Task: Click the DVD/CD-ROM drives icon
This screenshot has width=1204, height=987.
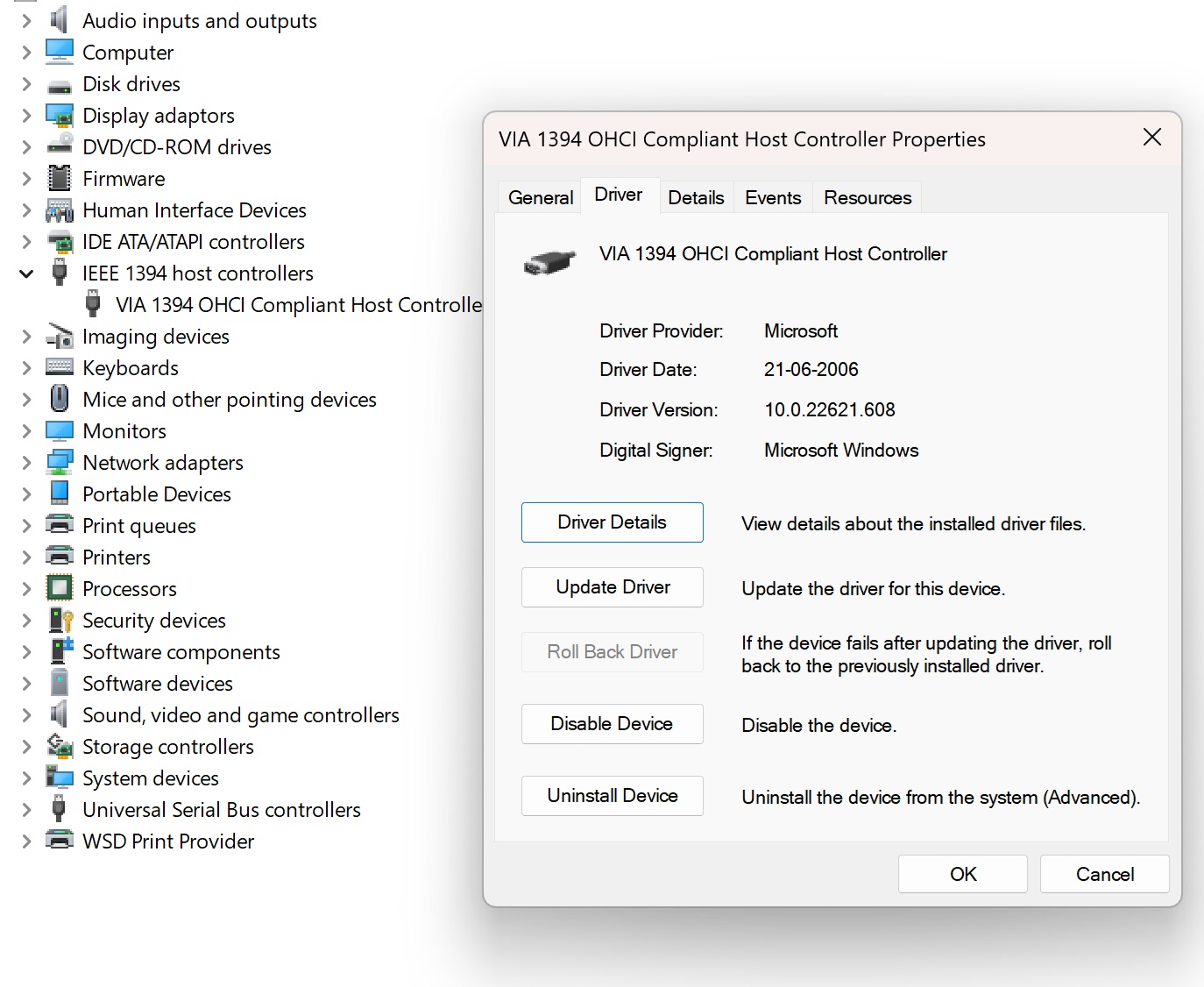Action: (x=59, y=145)
